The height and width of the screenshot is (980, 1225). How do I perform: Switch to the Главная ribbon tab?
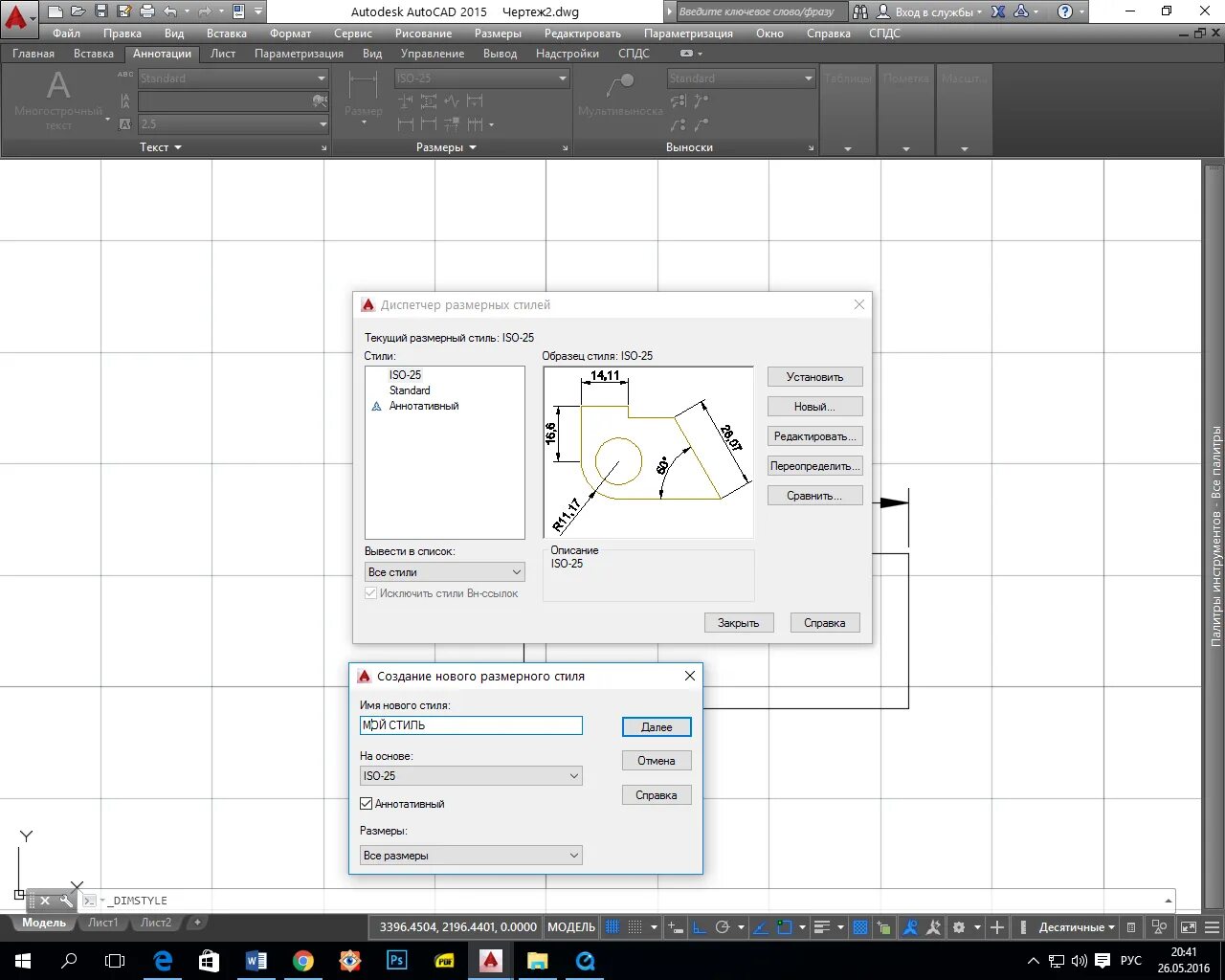33,54
